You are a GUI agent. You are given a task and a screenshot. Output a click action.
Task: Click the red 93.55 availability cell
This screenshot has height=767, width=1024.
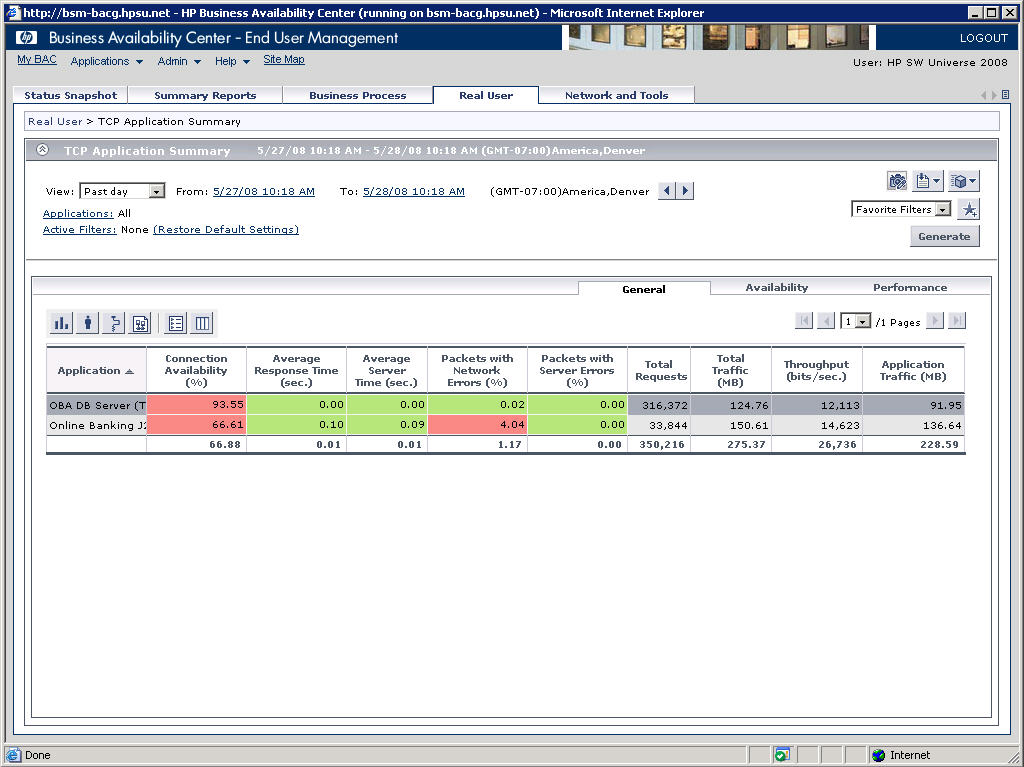(197, 405)
